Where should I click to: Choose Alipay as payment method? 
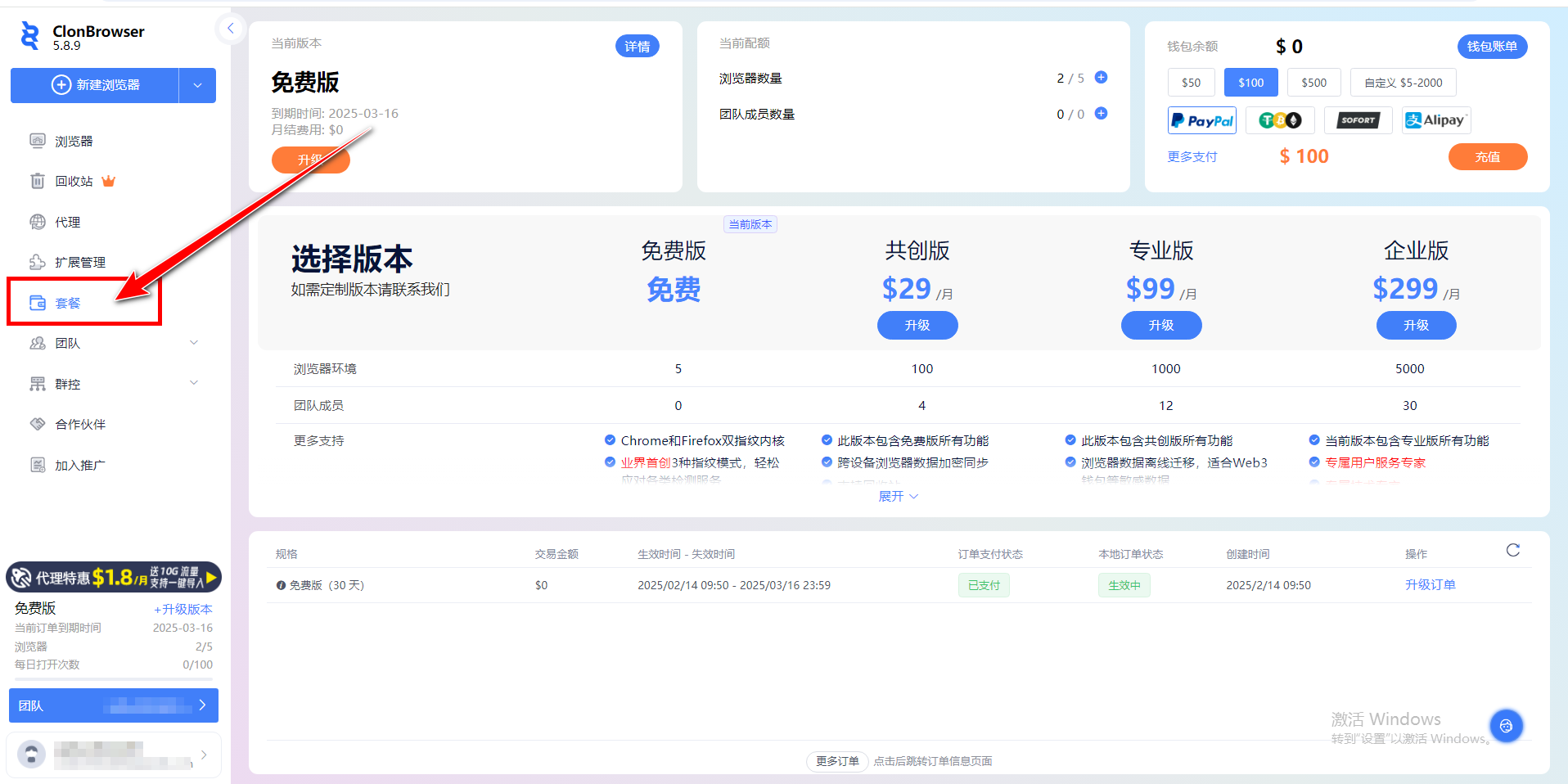click(x=1435, y=120)
